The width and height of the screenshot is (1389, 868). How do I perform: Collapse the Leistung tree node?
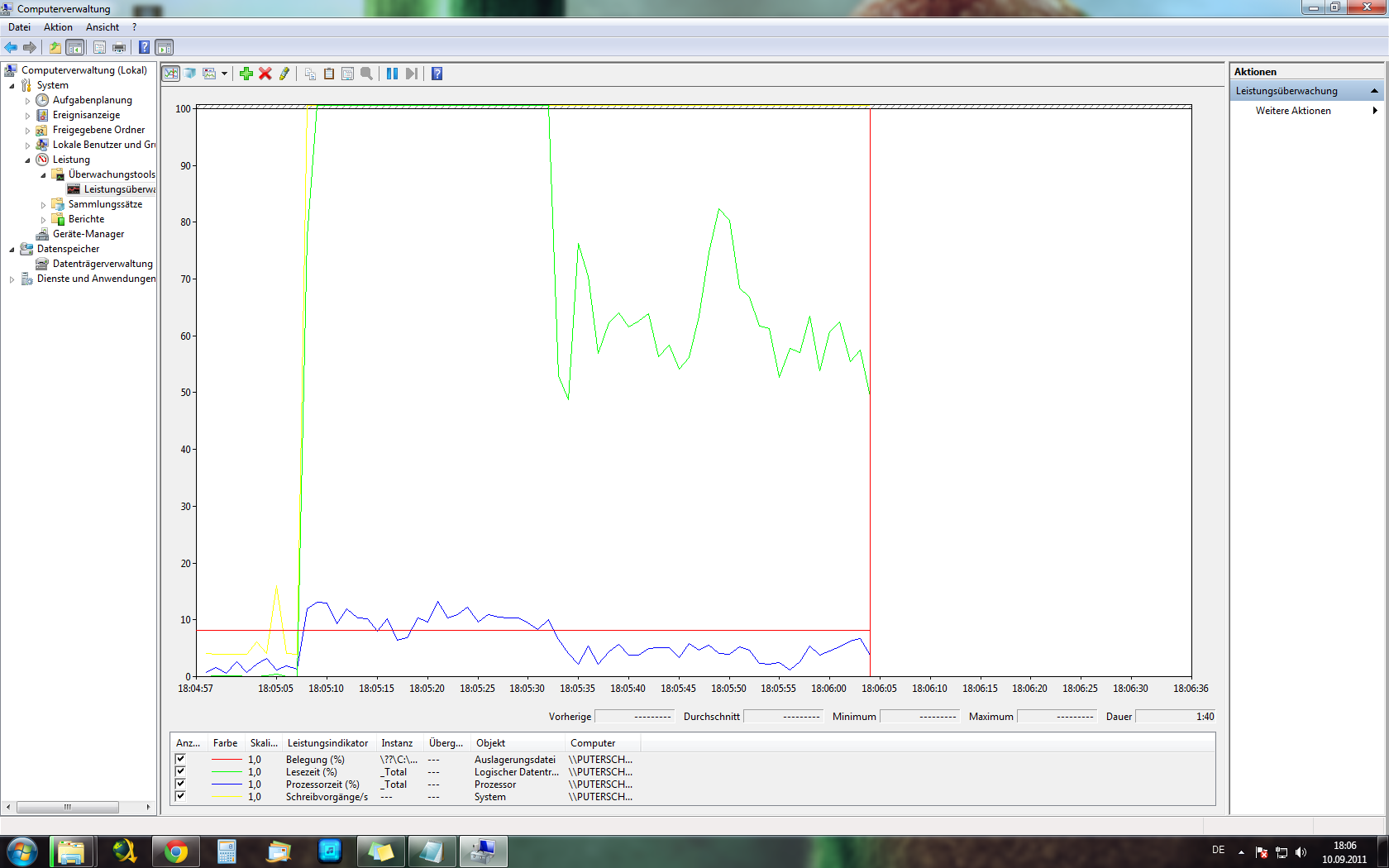(x=27, y=160)
